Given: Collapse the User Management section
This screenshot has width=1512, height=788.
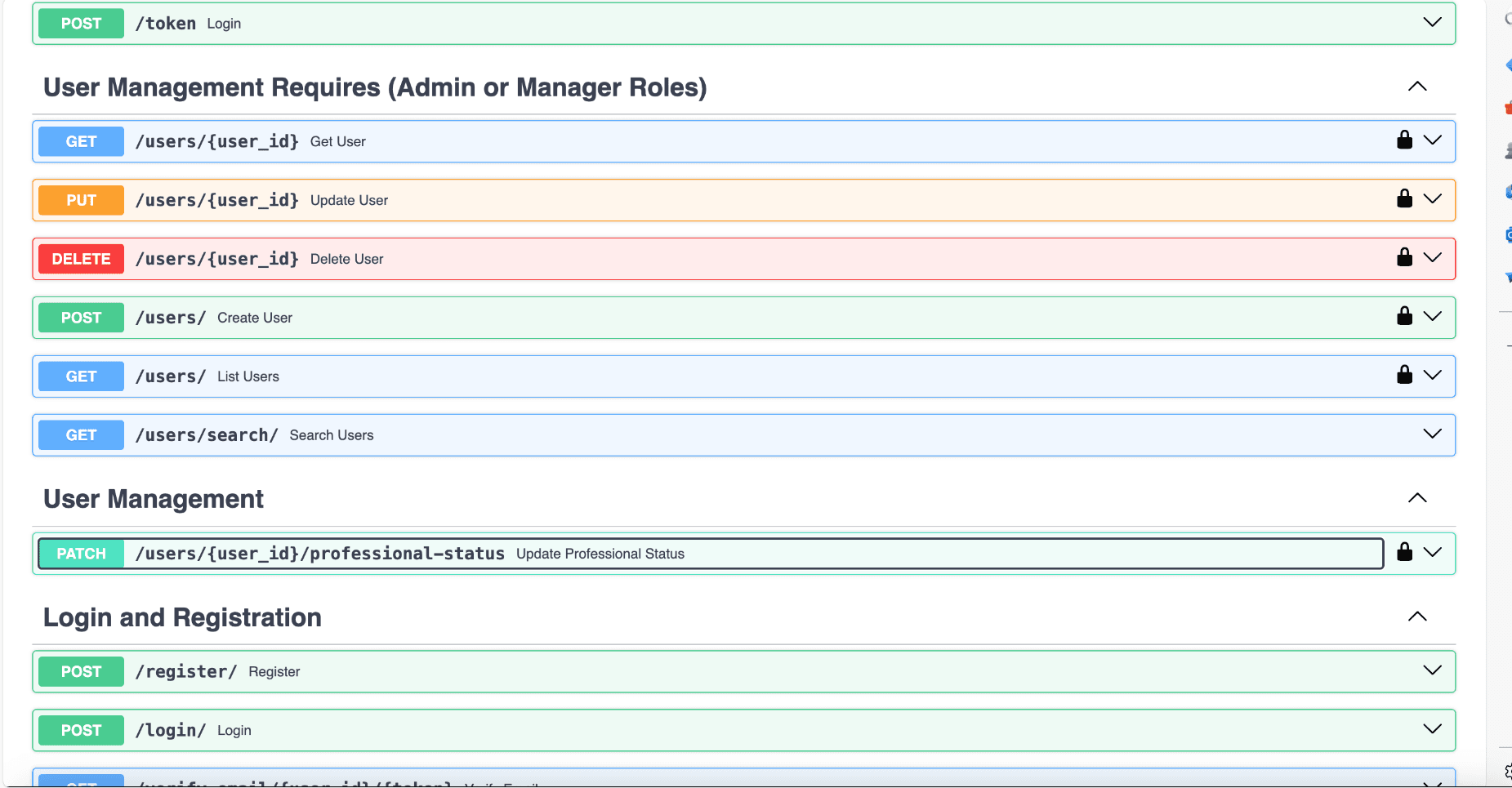Looking at the screenshot, I should [x=1417, y=497].
